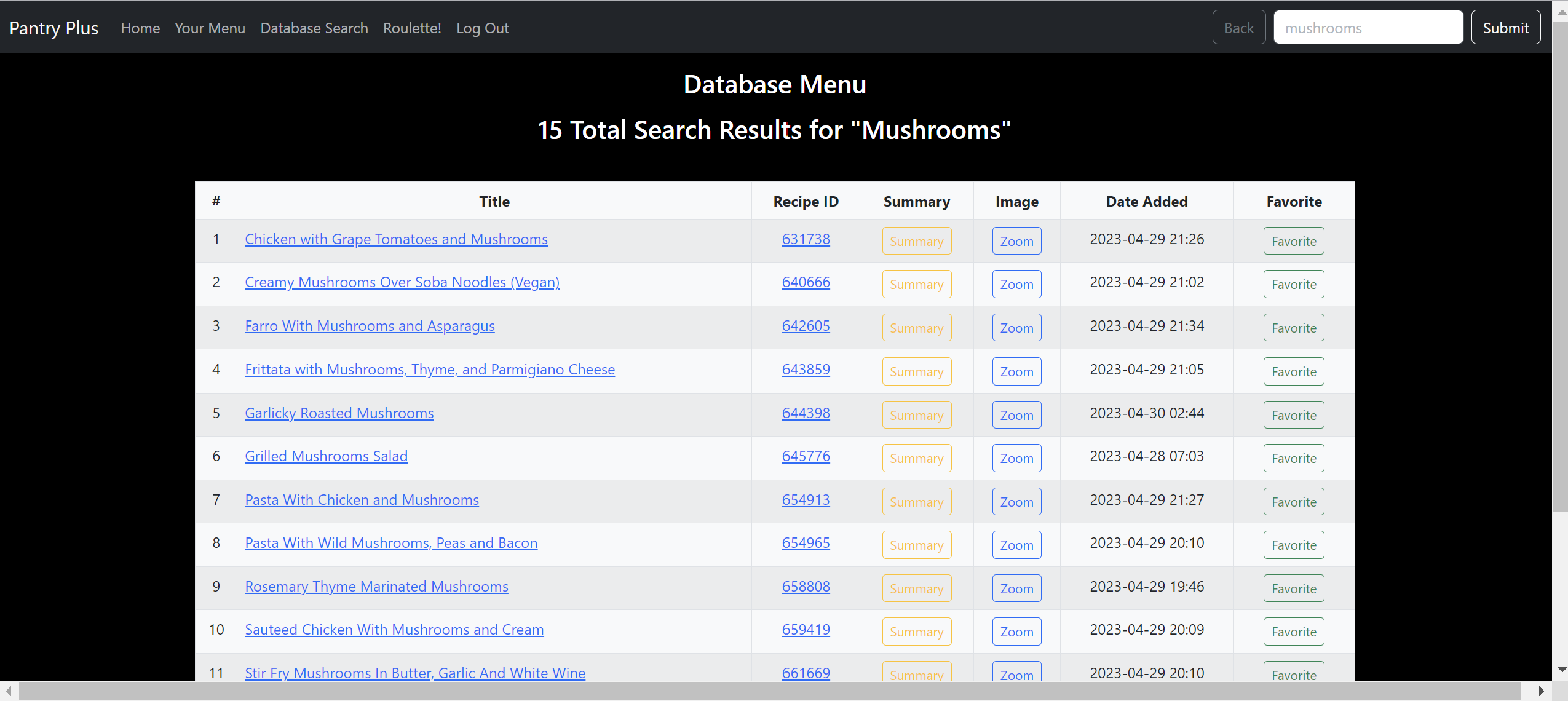Show Summary for Farro With Mushrooms and Asparagus
Viewport: 1568px width, 701px height.
(x=916, y=328)
